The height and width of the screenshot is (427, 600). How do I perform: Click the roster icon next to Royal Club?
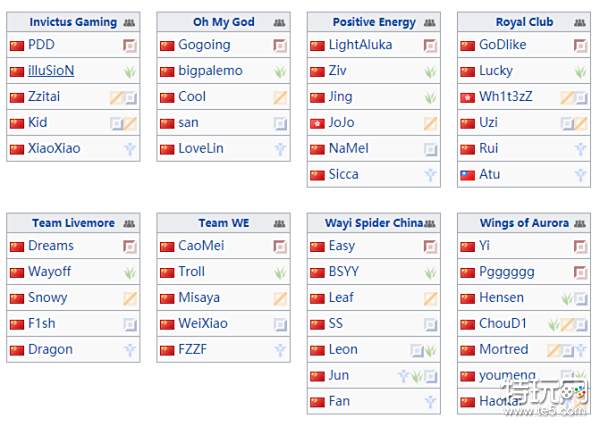click(580, 22)
